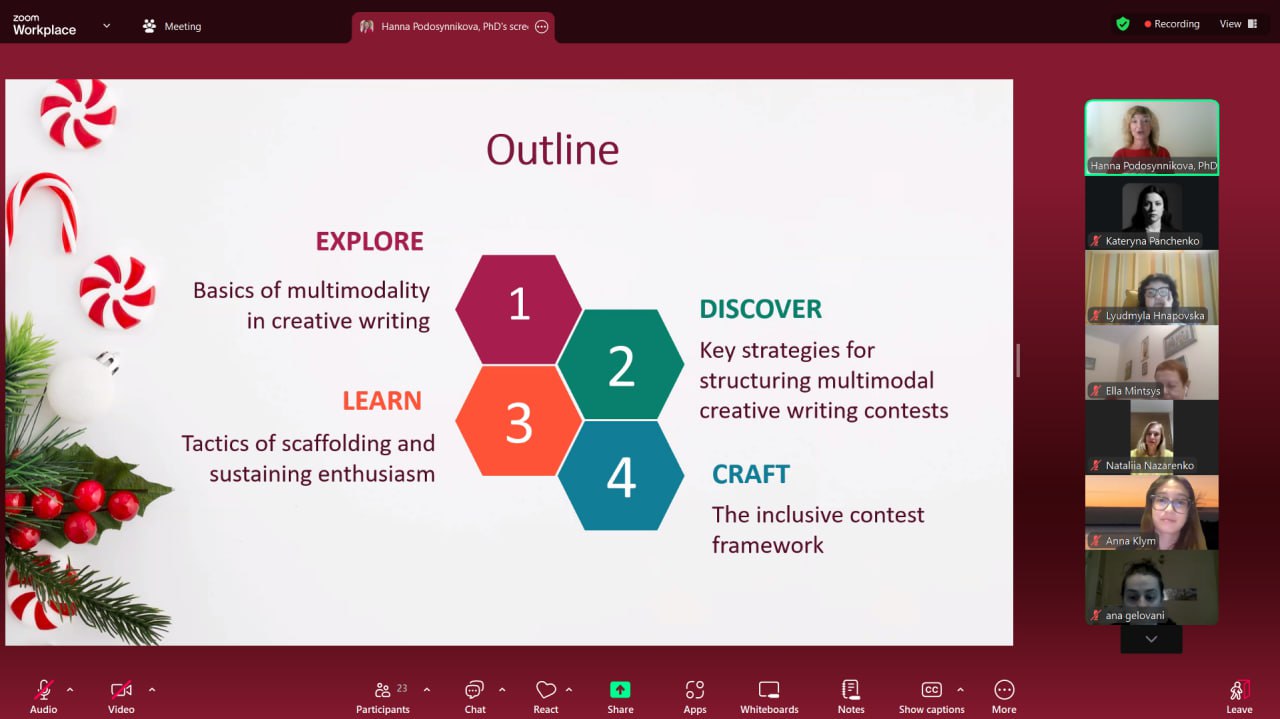1280x719 pixels.
Task: Turn on camera with Video button
Action: tap(121, 696)
